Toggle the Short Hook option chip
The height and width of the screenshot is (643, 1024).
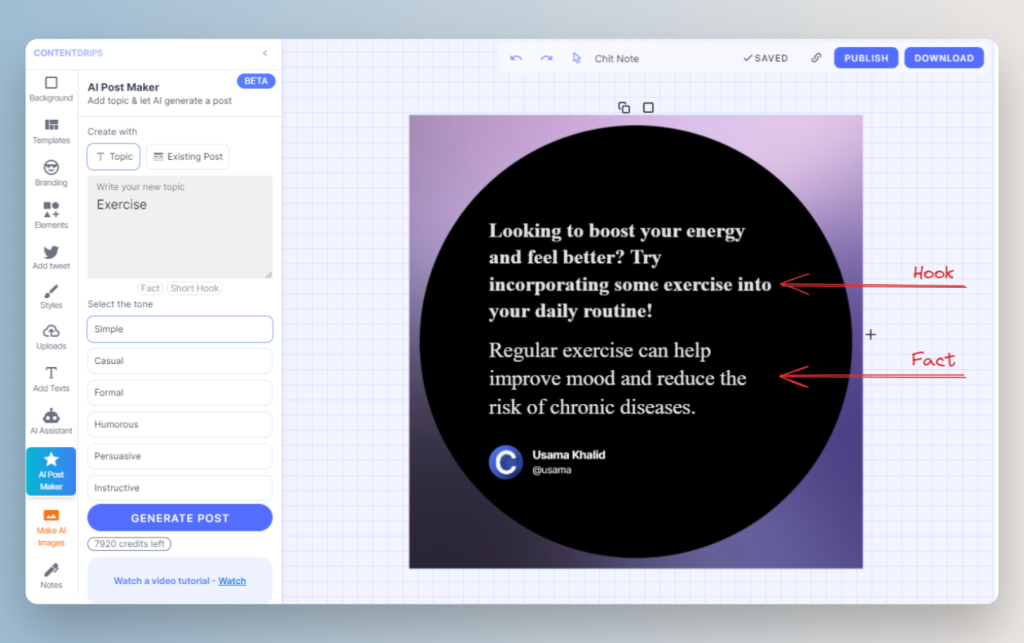click(195, 288)
